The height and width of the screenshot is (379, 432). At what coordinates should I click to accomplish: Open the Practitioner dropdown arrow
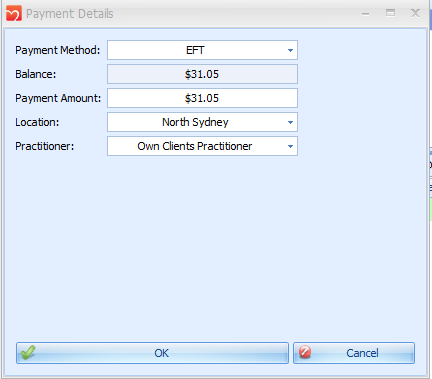pyautogui.click(x=290, y=146)
